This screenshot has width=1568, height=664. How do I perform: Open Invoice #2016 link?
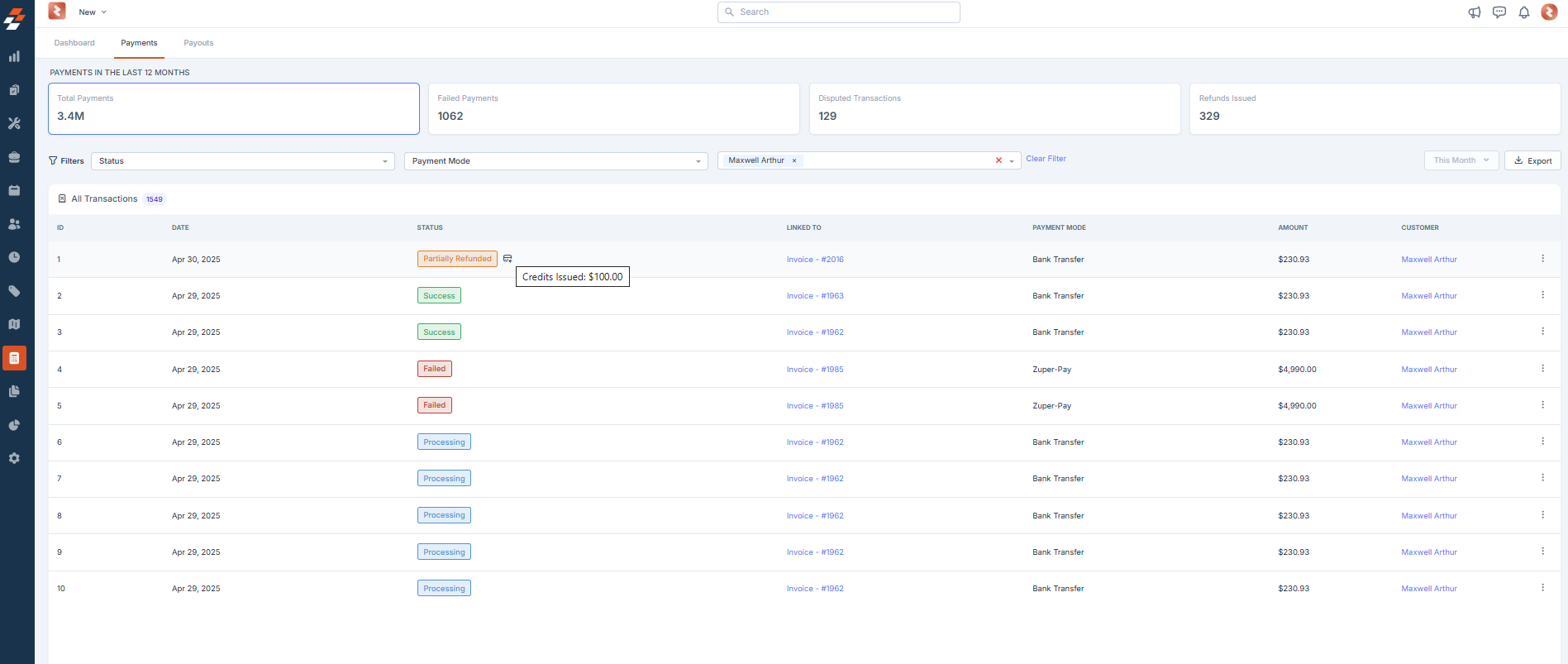coord(815,260)
